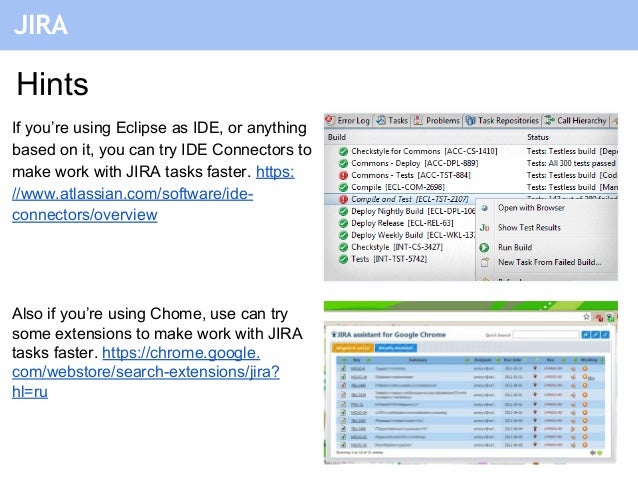Screen dimensions: 638x479
Task: Click the orange tab in JIRA assistant
Action: (x=353, y=348)
